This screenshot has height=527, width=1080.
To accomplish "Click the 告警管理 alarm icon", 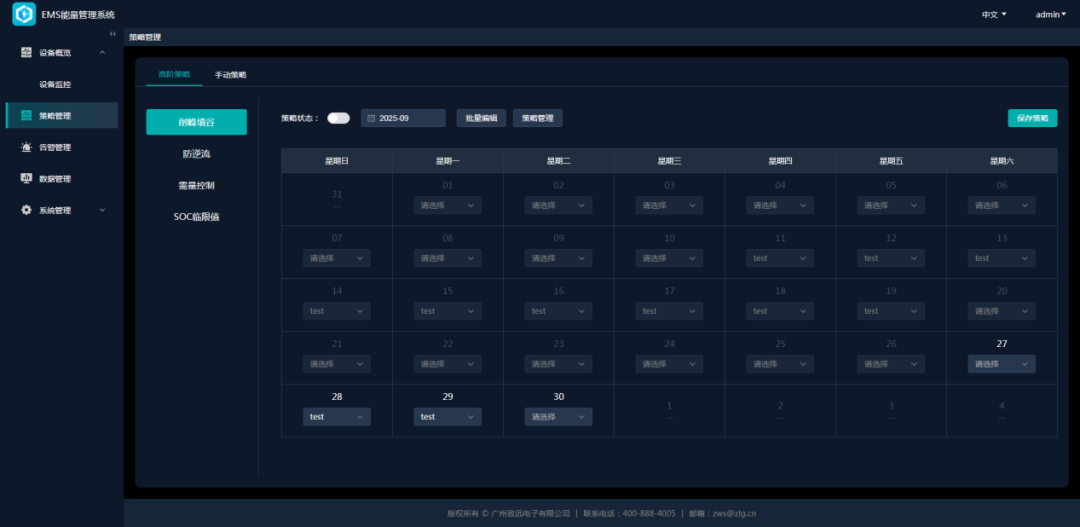I will 26,147.
